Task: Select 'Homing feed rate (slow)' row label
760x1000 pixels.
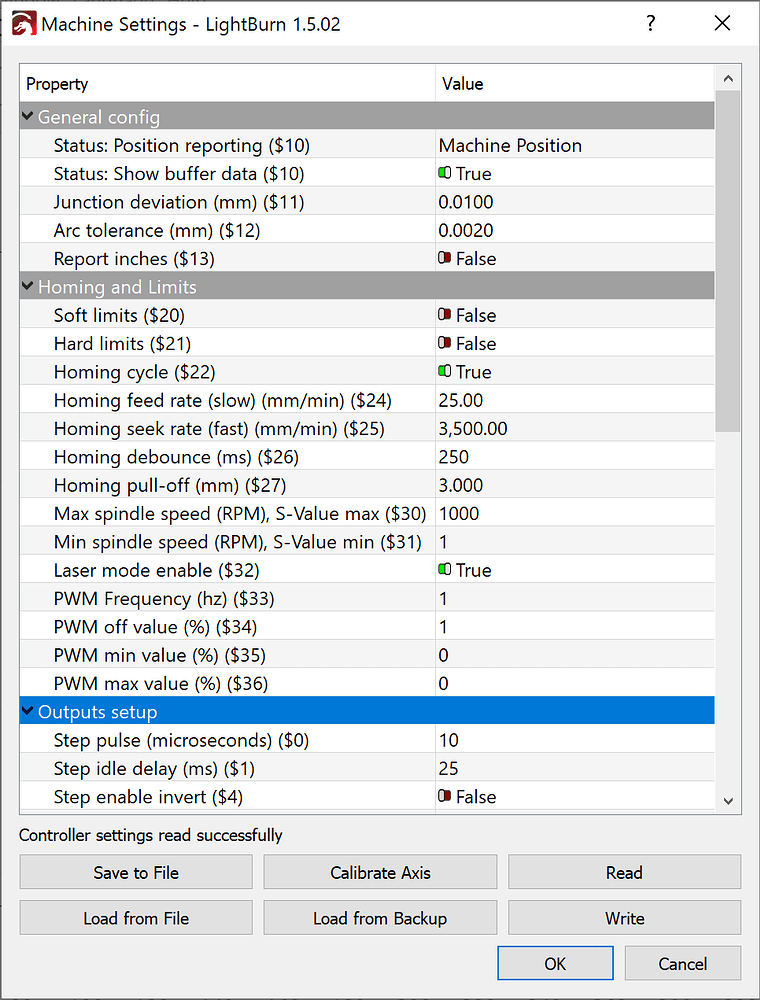Action: tap(223, 401)
